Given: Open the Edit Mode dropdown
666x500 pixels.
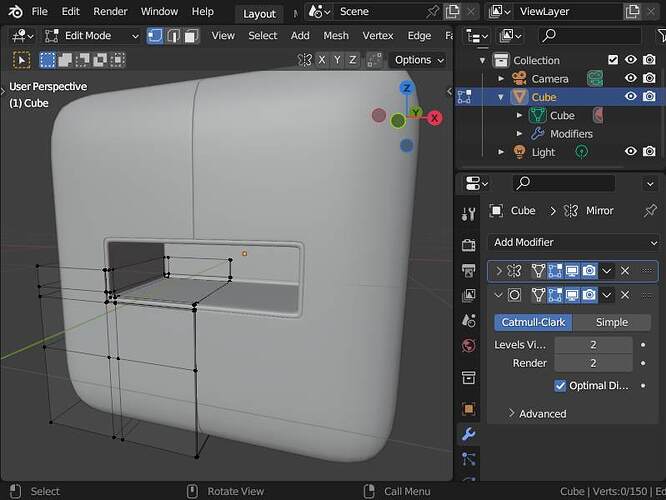Looking at the screenshot, I should [92, 36].
